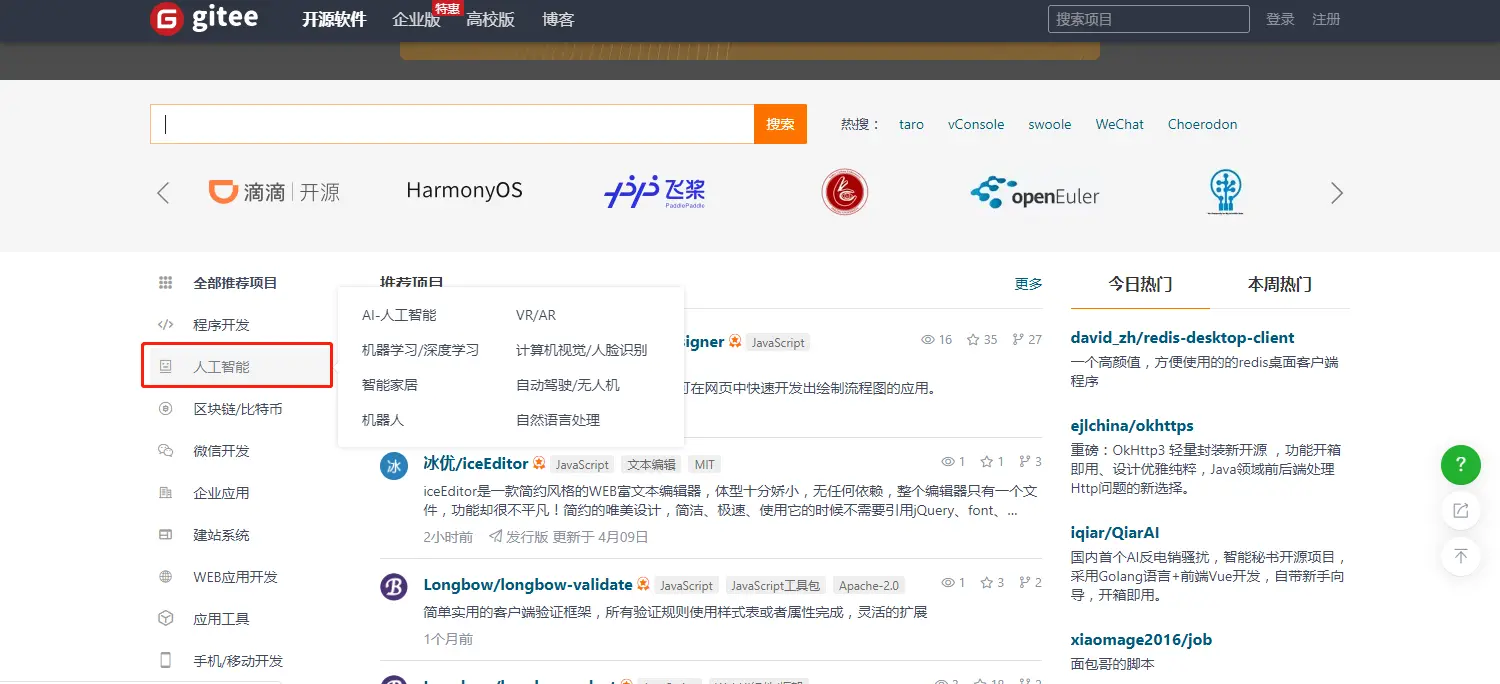Click the grid icon beside 全部推荐项目

[166, 283]
